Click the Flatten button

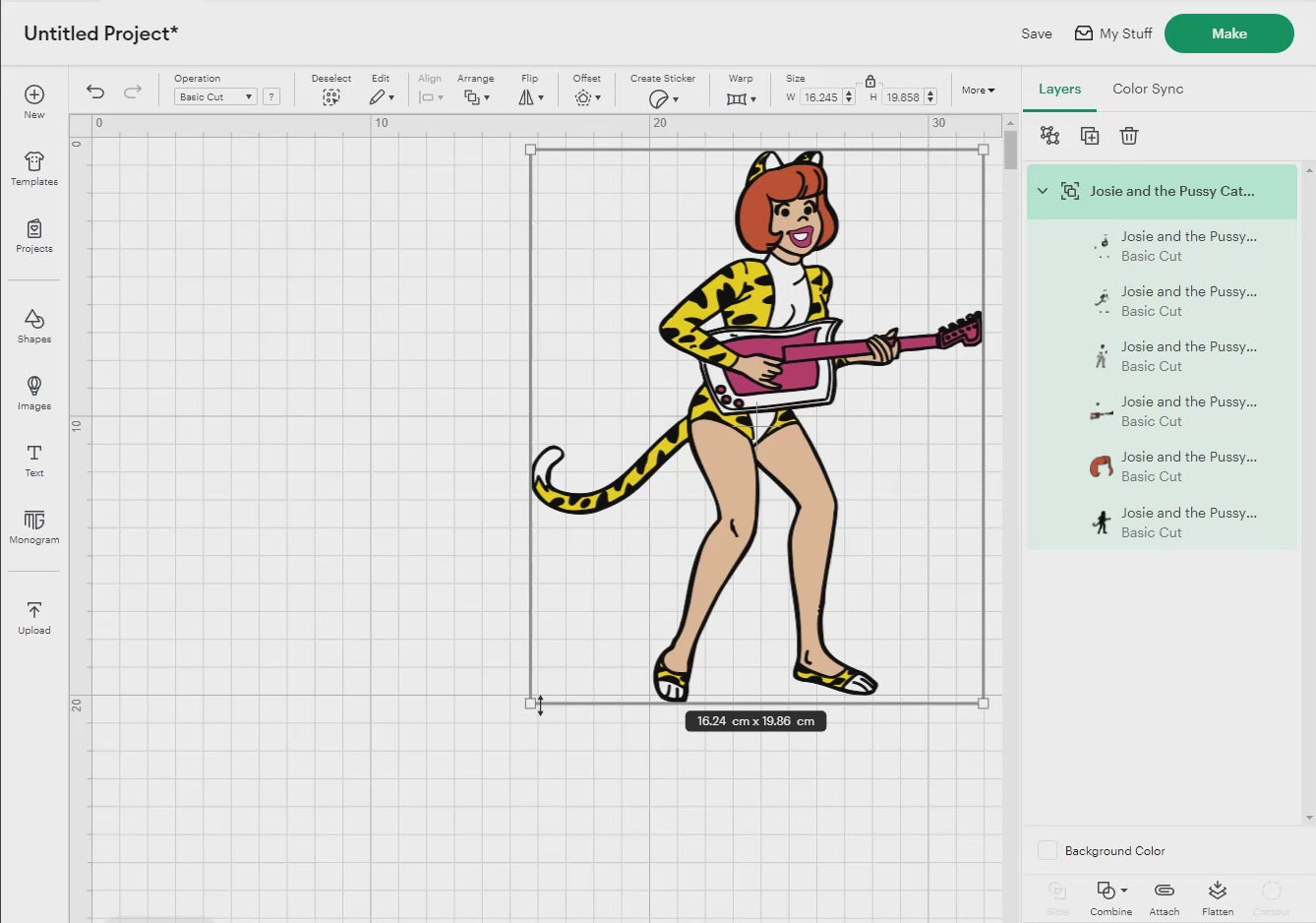pyautogui.click(x=1218, y=897)
